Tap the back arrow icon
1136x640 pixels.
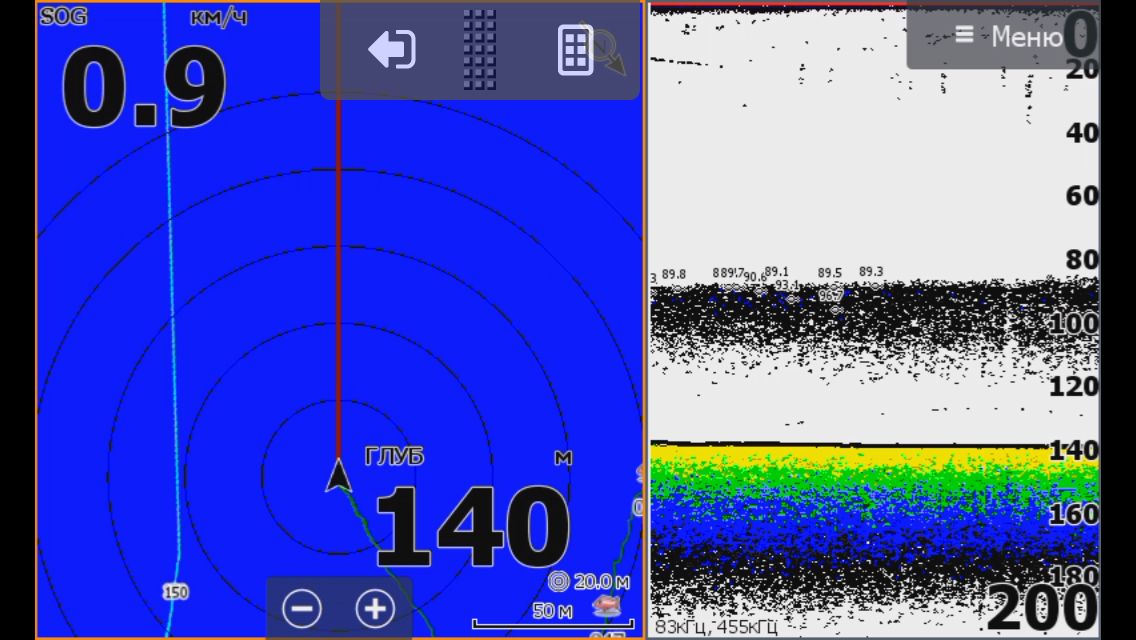392,49
